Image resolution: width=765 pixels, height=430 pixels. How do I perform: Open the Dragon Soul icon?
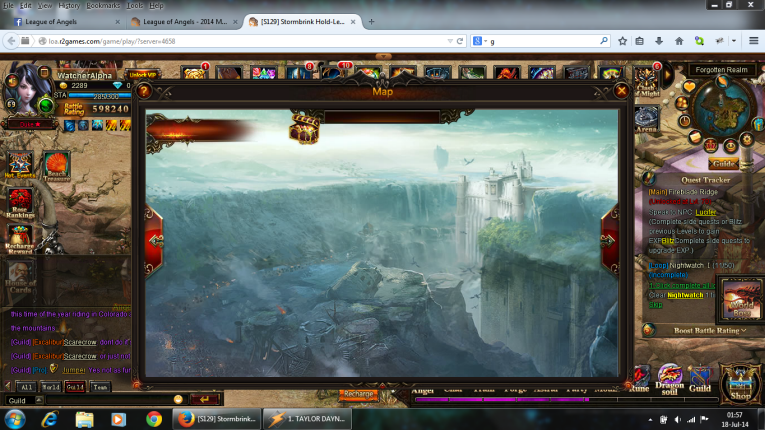point(670,381)
